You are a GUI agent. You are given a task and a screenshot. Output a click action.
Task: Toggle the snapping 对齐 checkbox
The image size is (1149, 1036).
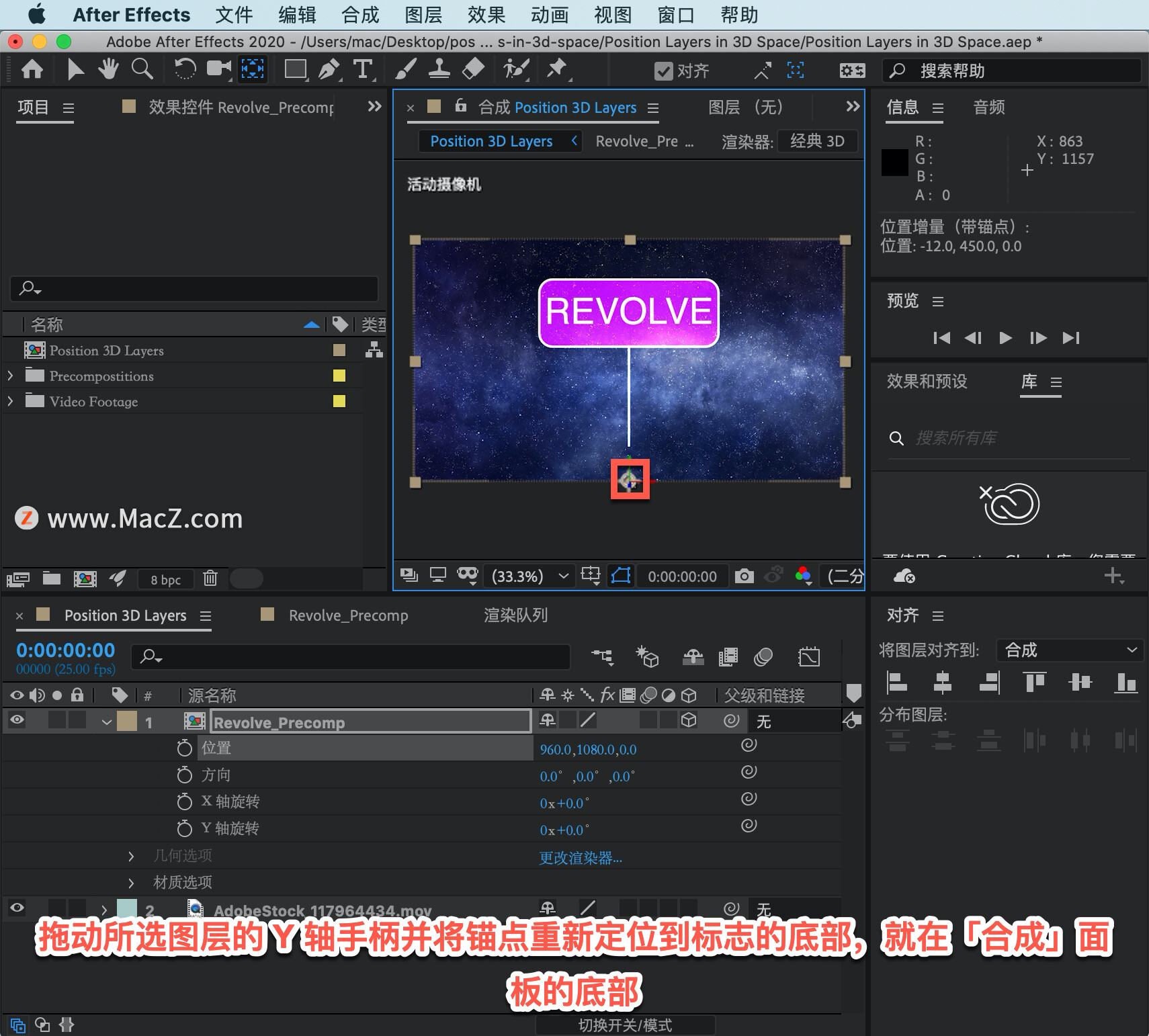coord(663,71)
